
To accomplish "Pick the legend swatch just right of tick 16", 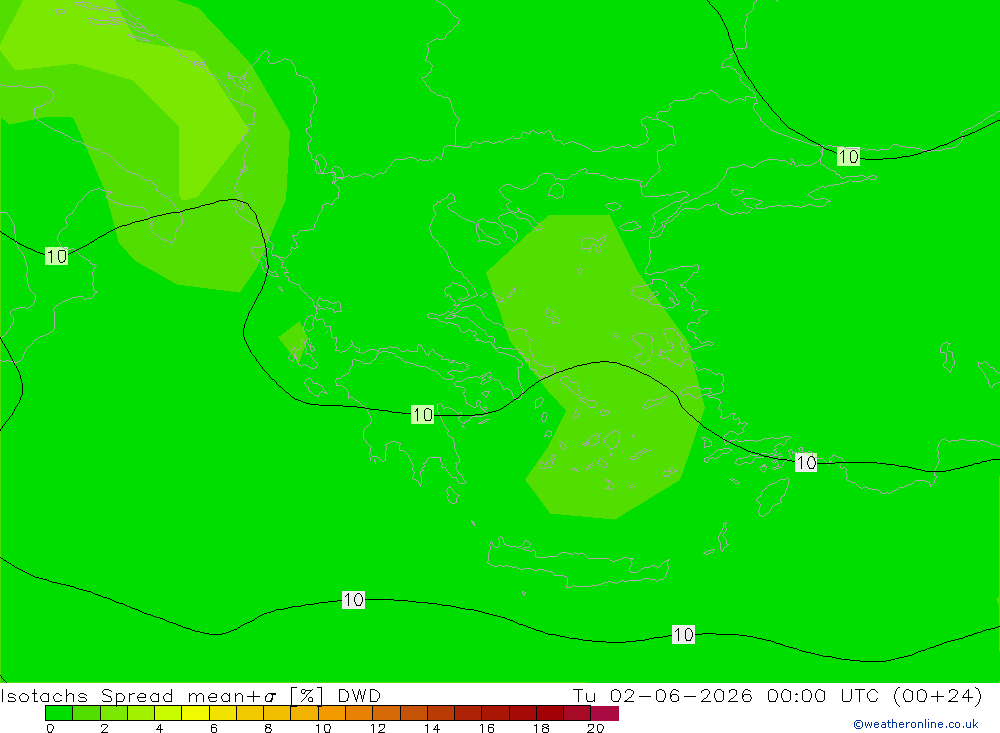I will [x=496, y=713].
